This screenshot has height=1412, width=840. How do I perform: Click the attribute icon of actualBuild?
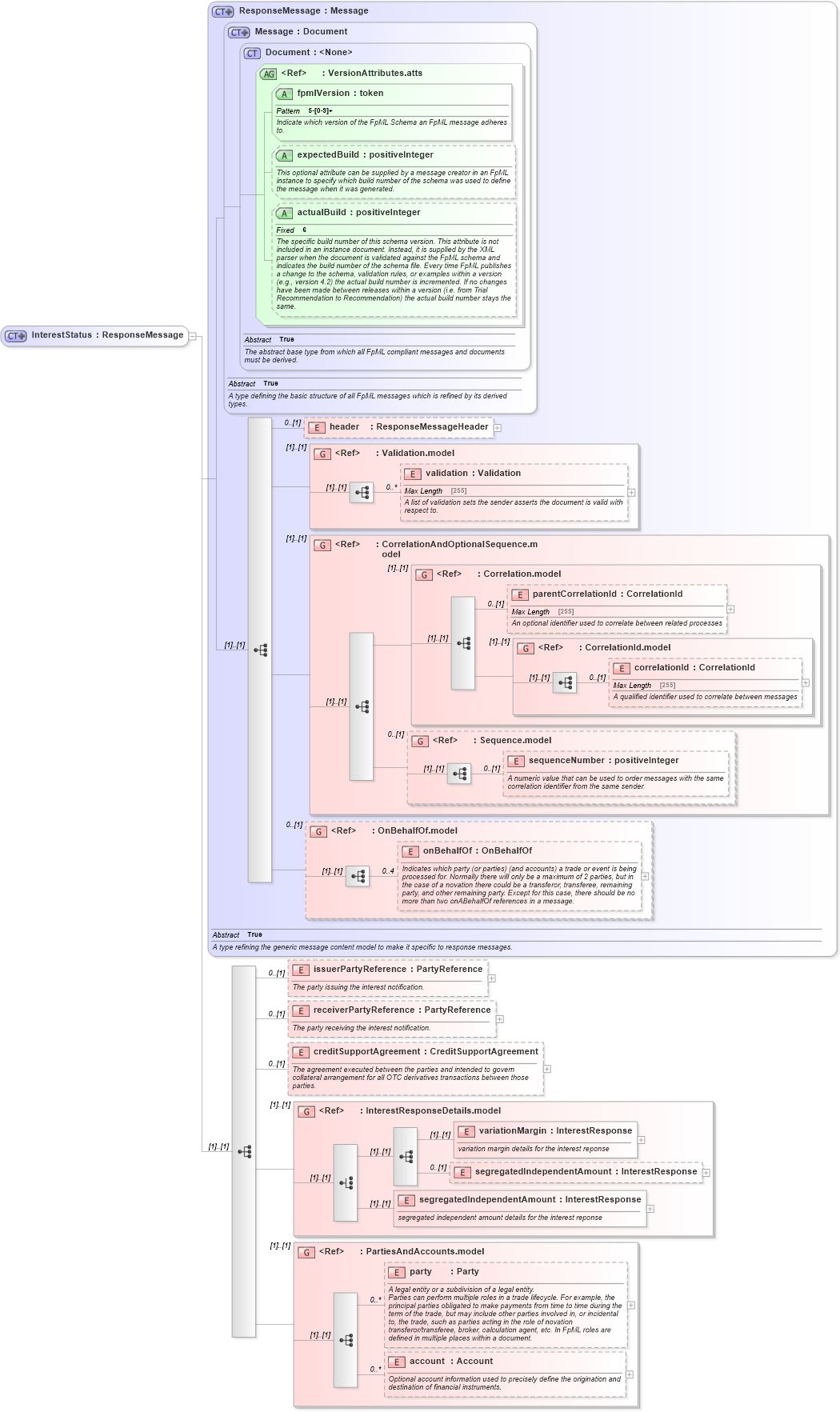point(284,214)
